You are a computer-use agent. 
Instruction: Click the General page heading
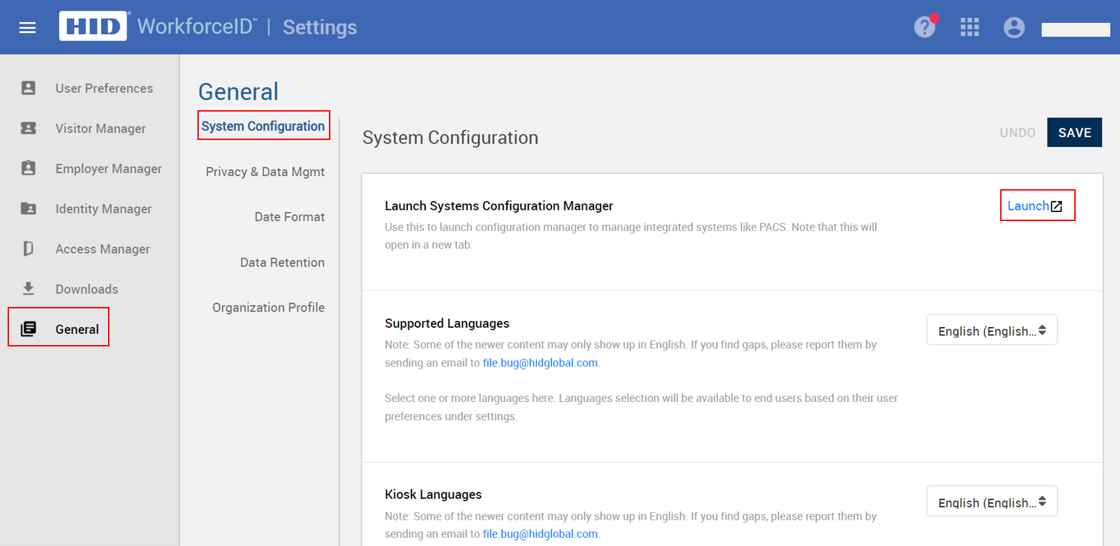pos(238,91)
